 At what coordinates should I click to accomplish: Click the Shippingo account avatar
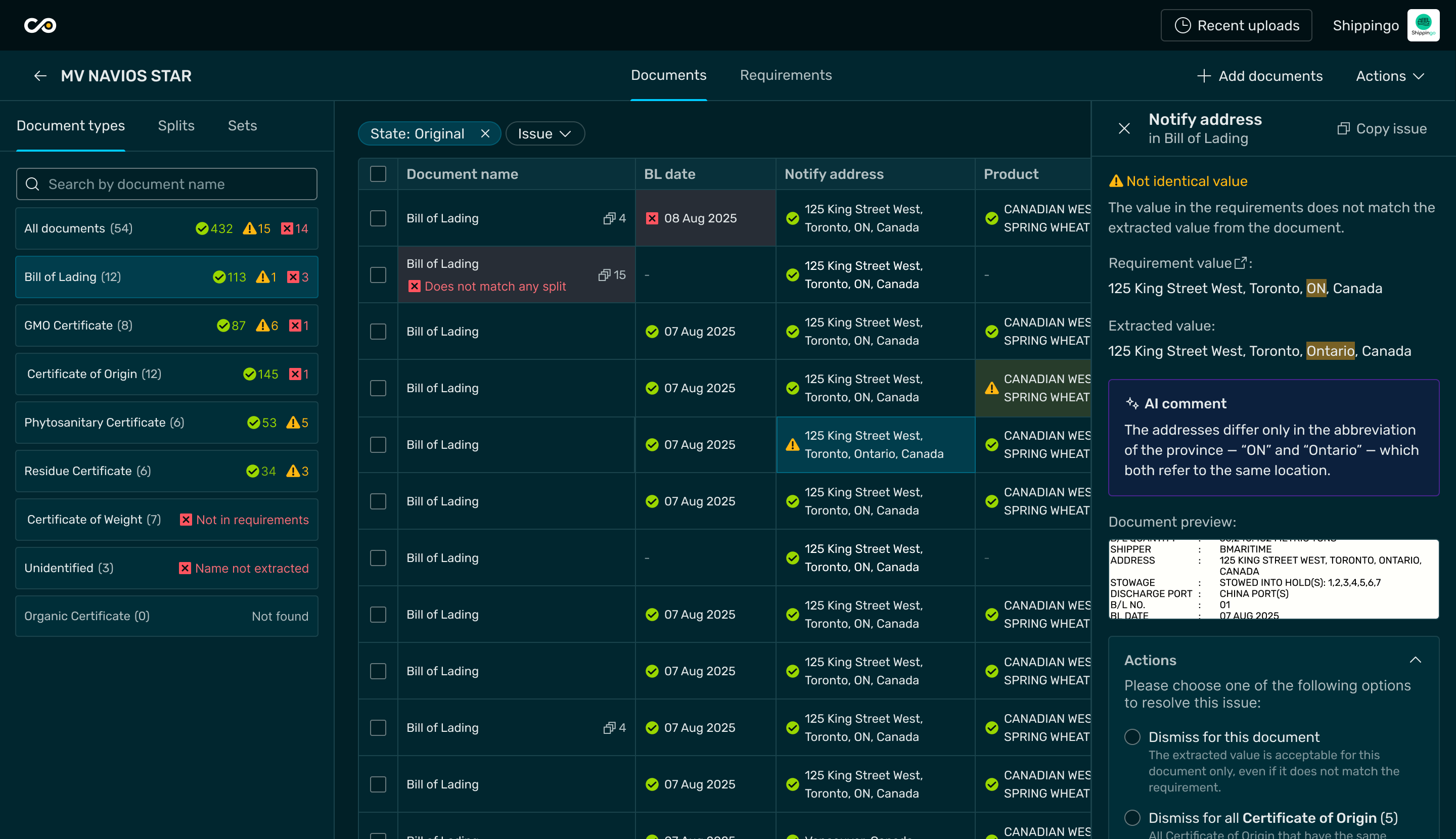click(1423, 25)
